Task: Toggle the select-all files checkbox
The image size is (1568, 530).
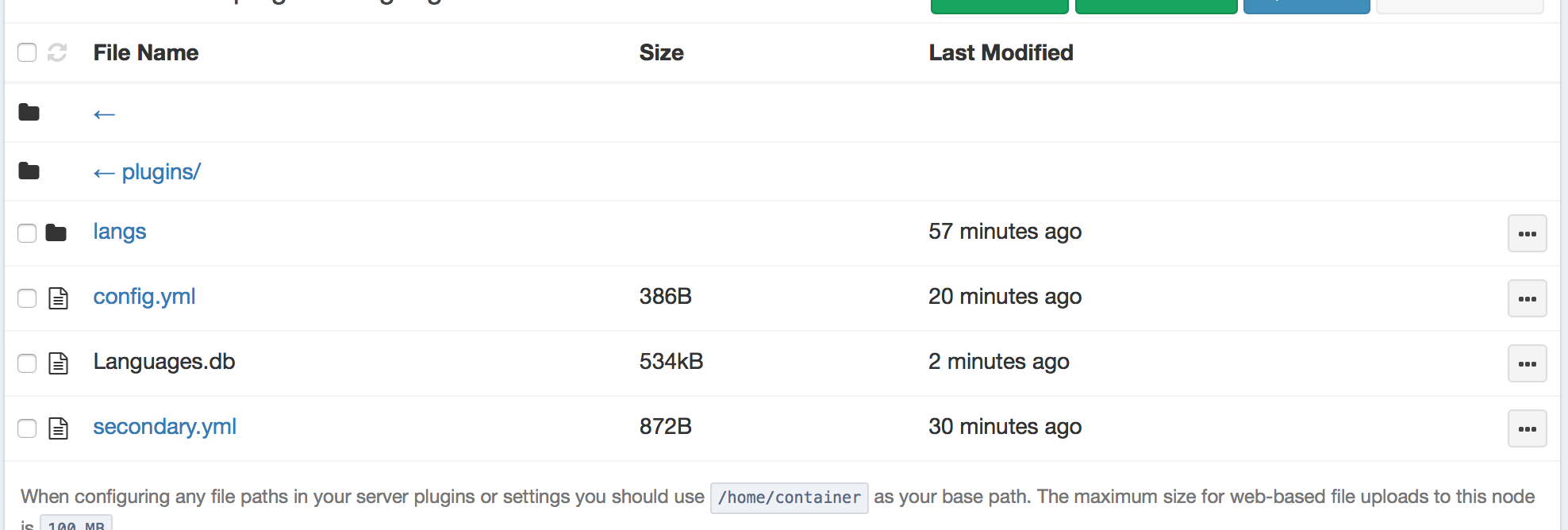Action: [x=27, y=52]
